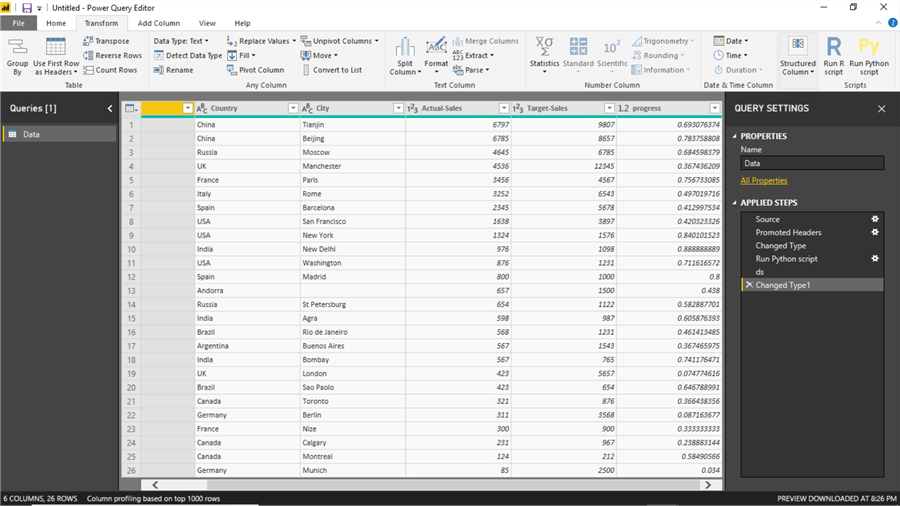Click Pivot Column
Viewport: 900px width, 506px height.
pos(255,69)
